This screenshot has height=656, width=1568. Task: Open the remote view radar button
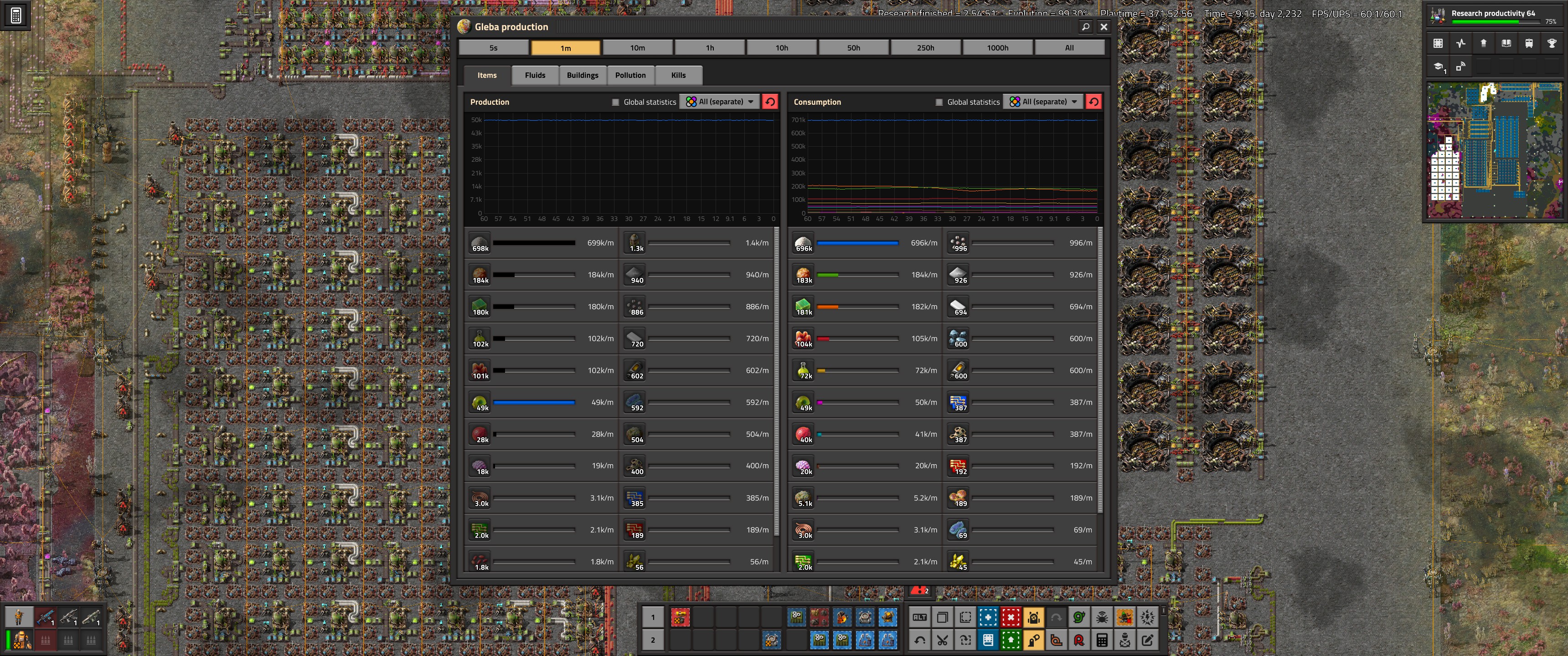(1460, 67)
